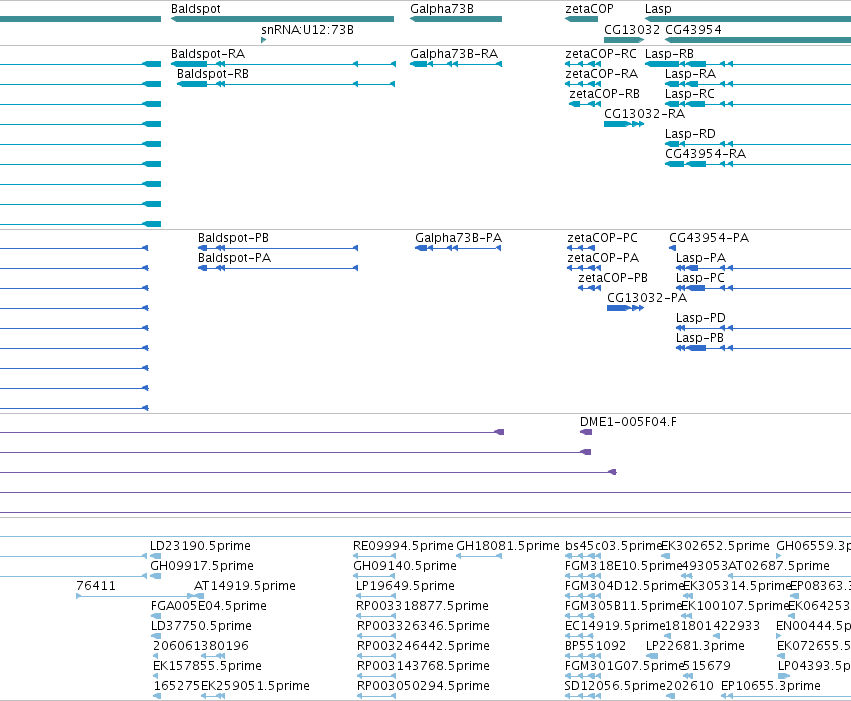Select the RE09994.5prime EST label
This screenshot has height=701, width=851.
[x=403, y=546]
